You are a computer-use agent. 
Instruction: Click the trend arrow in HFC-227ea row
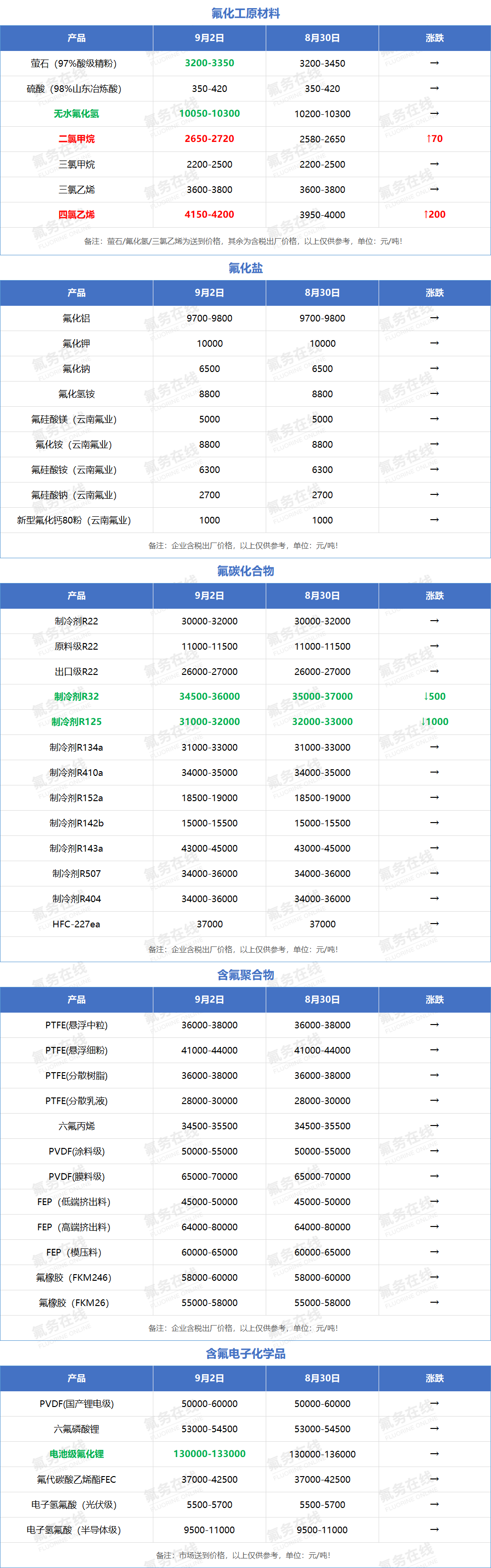[x=434, y=924]
